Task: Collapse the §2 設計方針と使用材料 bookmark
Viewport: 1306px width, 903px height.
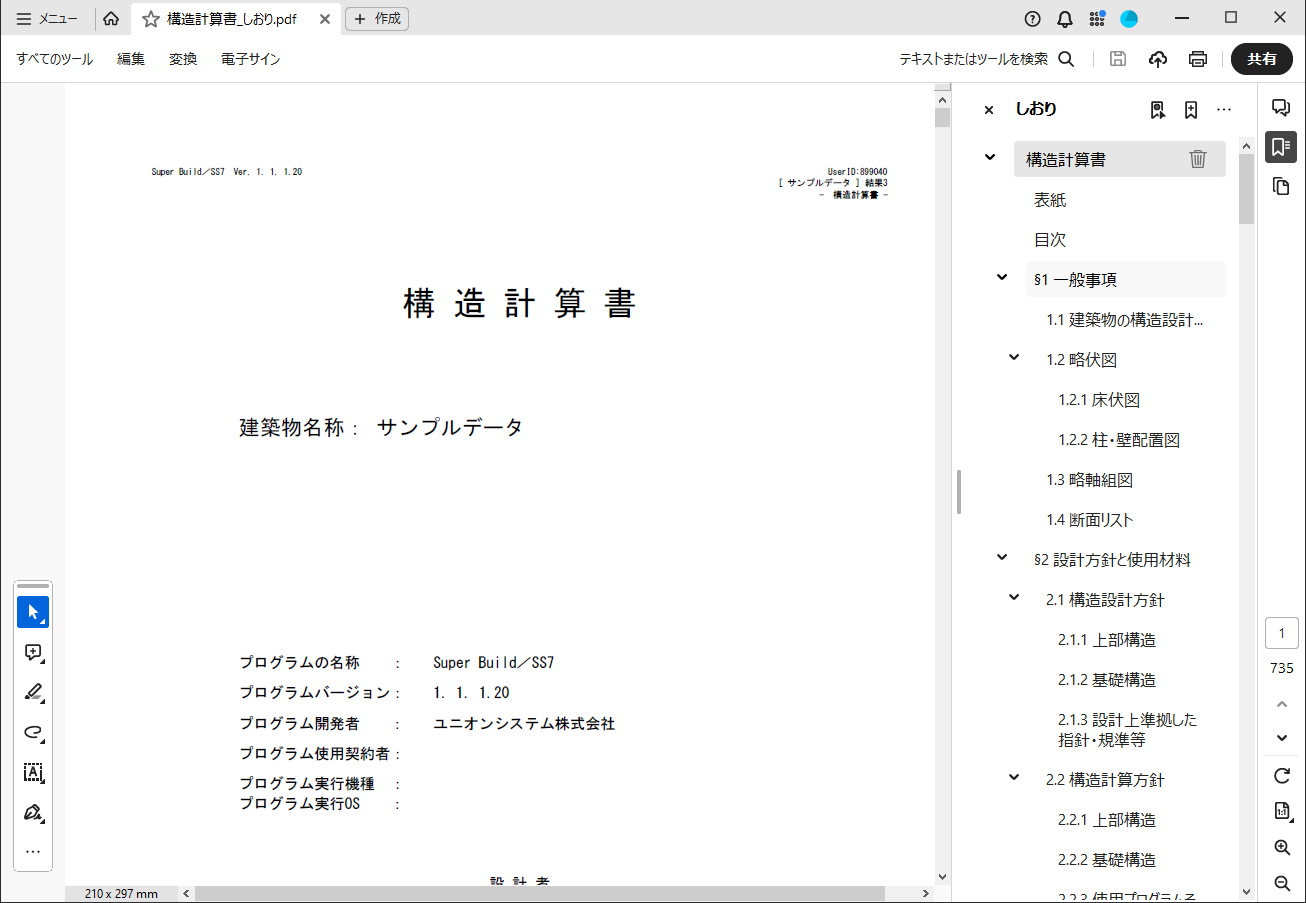Action: point(1002,557)
